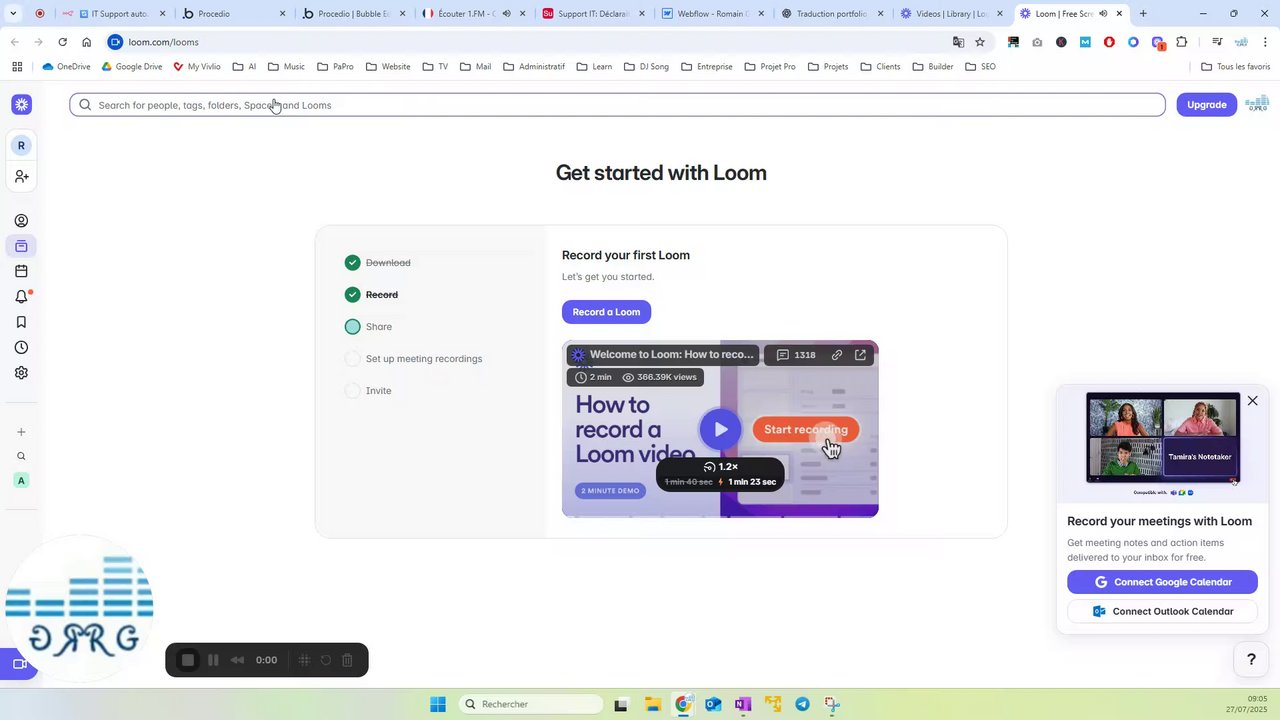The width and height of the screenshot is (1280, 720).
Task: Reload the page
Action: click(x=62, y=42)
